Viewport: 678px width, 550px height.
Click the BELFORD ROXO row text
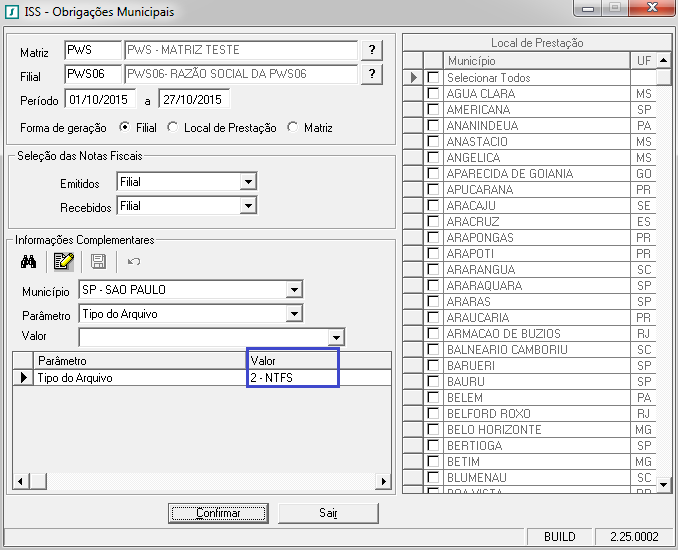click(x=489, y=413)
